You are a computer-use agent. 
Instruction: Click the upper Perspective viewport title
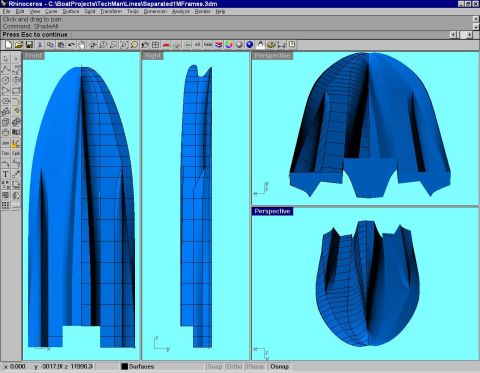(x=272, y=56)
